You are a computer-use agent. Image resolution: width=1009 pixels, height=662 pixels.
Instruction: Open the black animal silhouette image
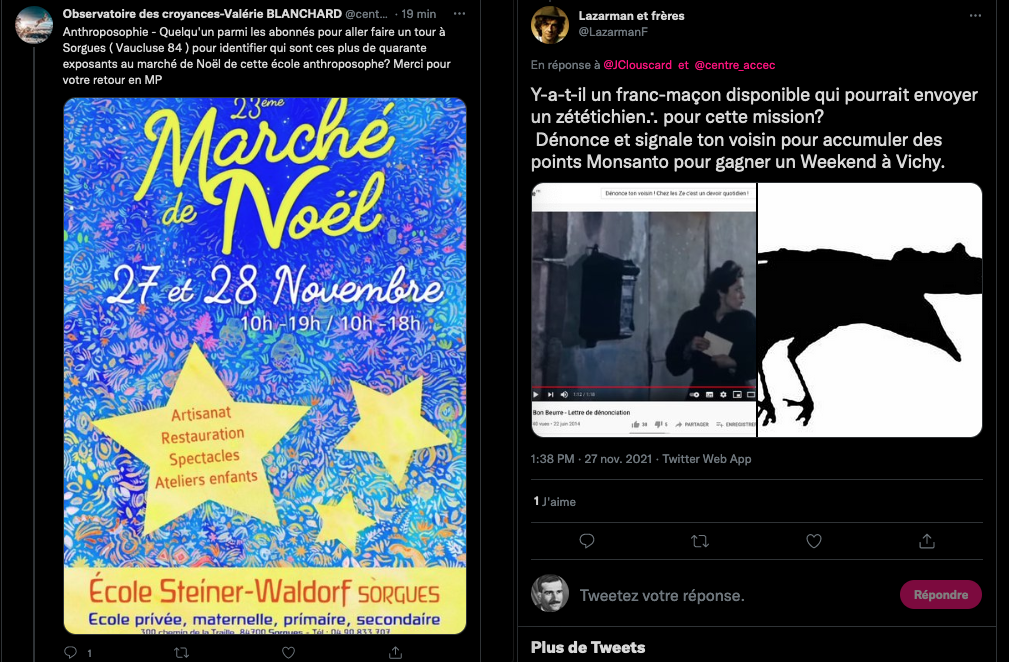[870, 310]
